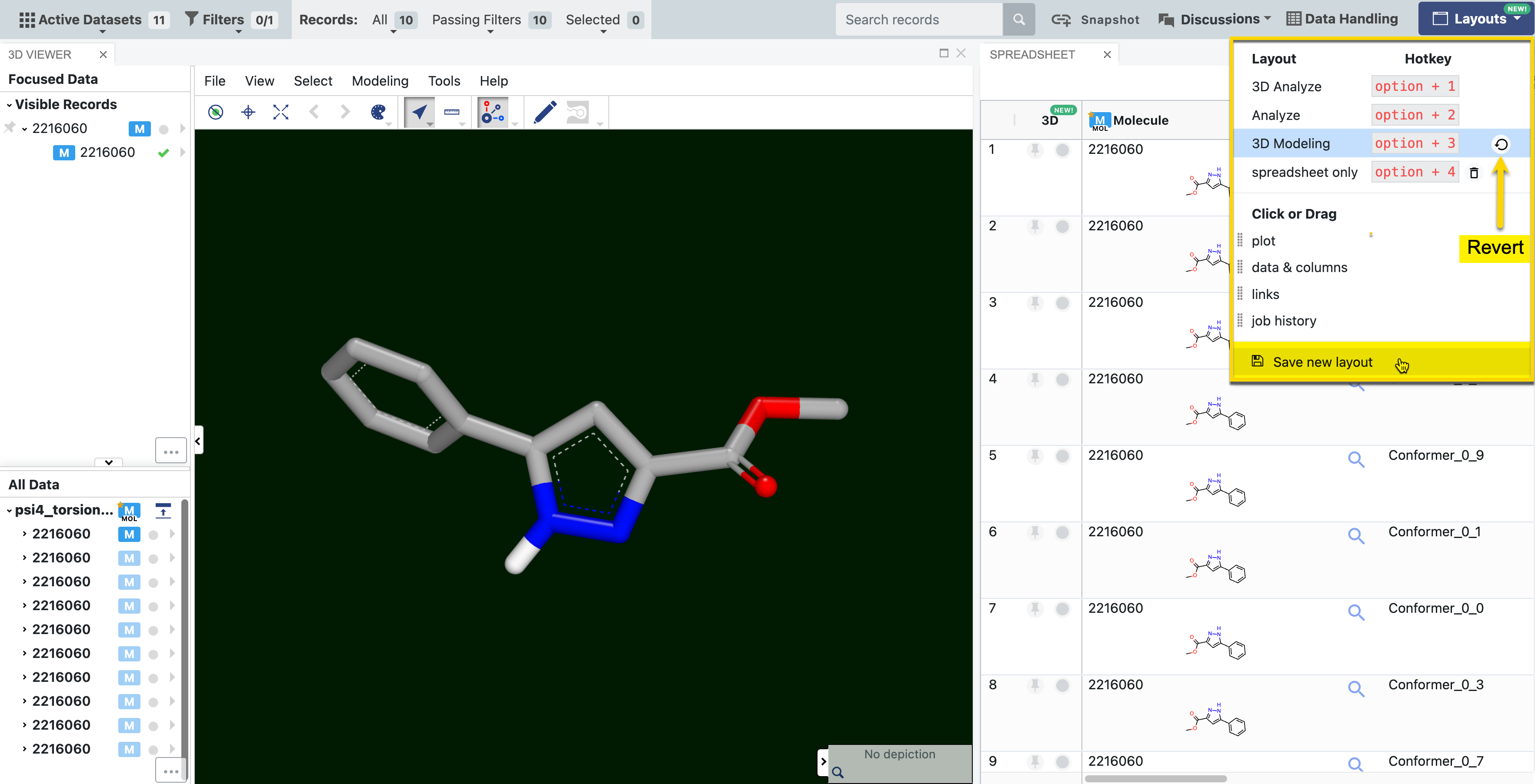The height and width of the screenshot is (784, 1535).
Task: Click the grayed-out molecule surface icon
Action: click(x=577, y=112)
